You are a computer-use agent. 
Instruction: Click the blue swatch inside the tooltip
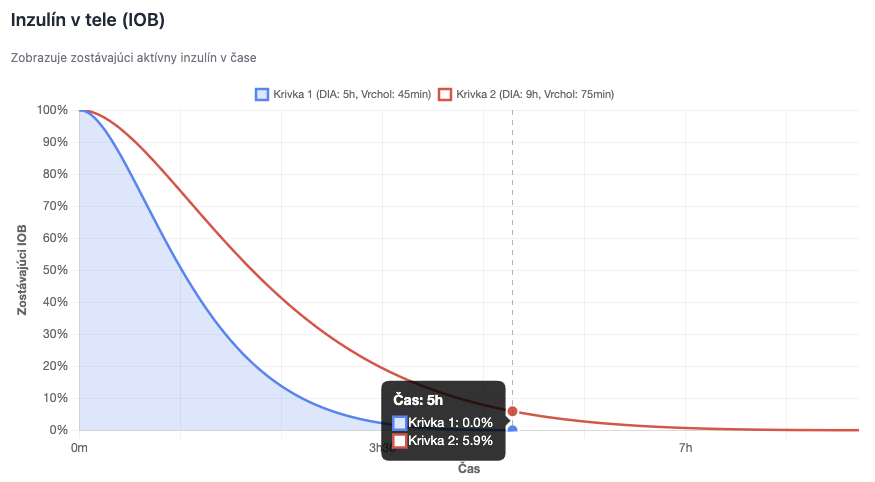400,423
